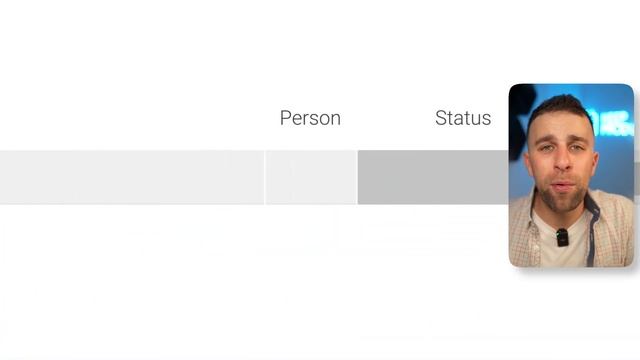Select the presenter's face in video overlay

pyautogui.click(x=562, y=157)
